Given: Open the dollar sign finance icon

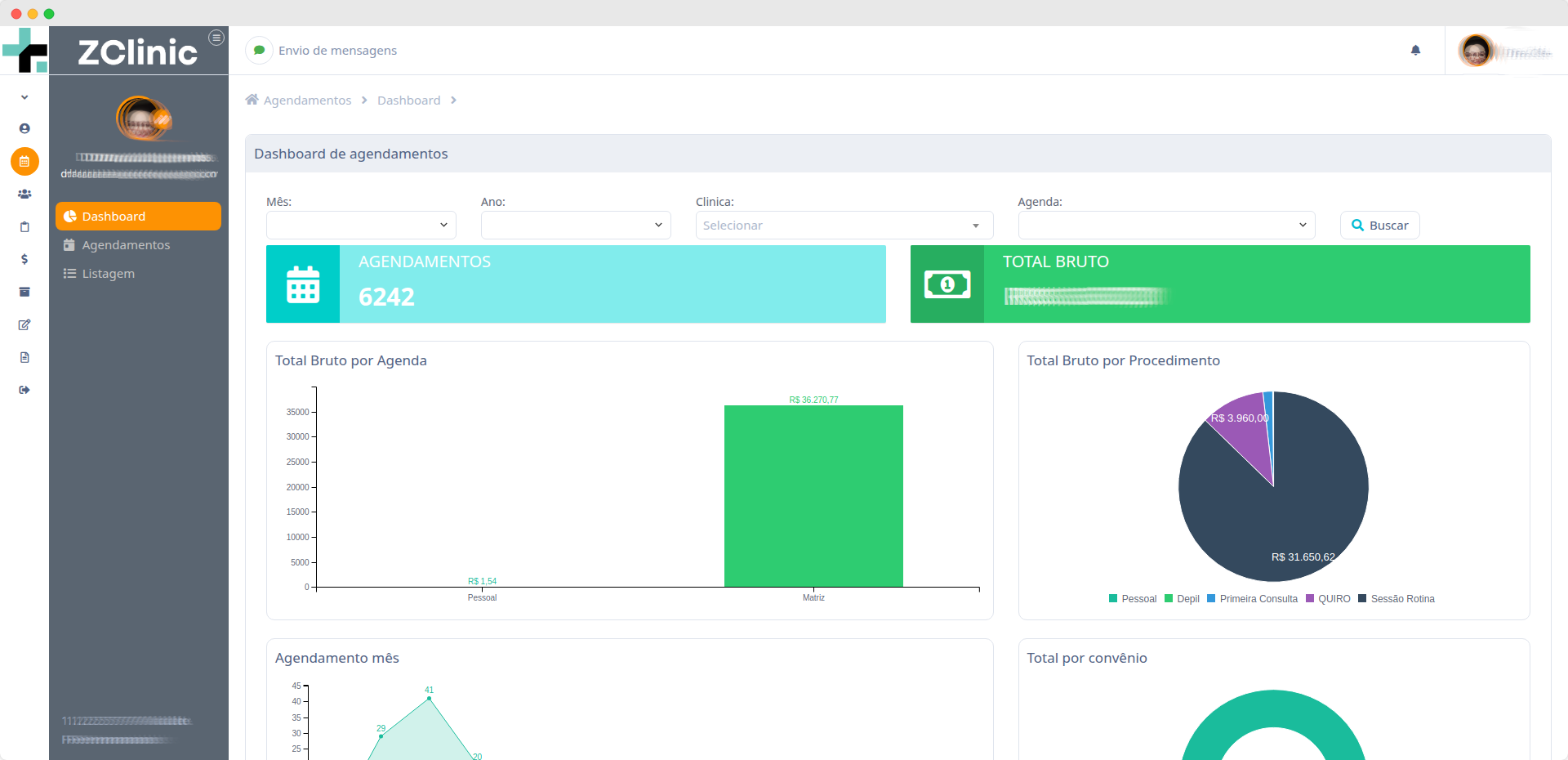Looking at the screenshot, I should tap(24, 259).
